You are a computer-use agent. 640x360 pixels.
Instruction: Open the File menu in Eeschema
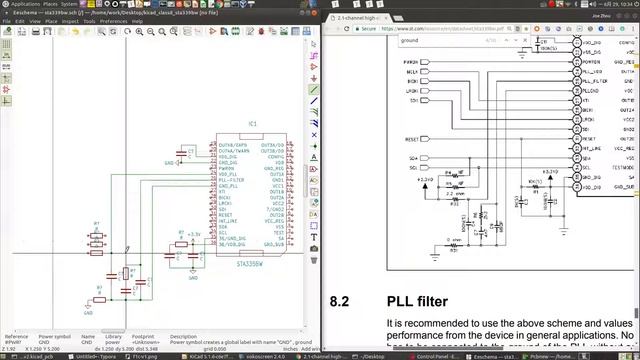7,21
